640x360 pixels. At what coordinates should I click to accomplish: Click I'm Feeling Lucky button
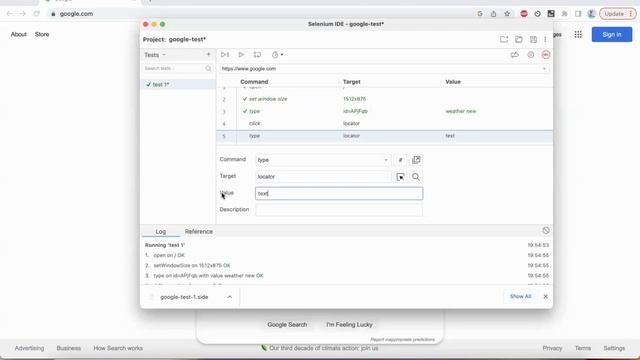point(349,324)
